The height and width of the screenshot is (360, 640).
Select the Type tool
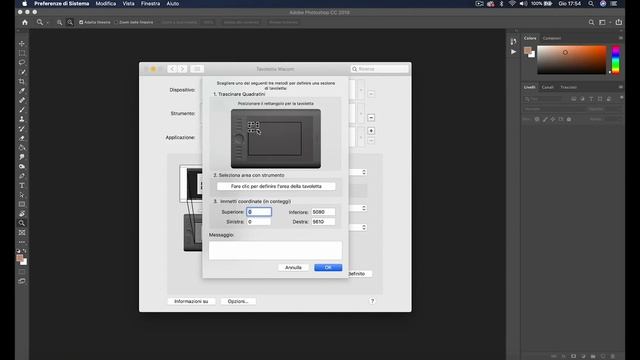click(x=22, y=186)
